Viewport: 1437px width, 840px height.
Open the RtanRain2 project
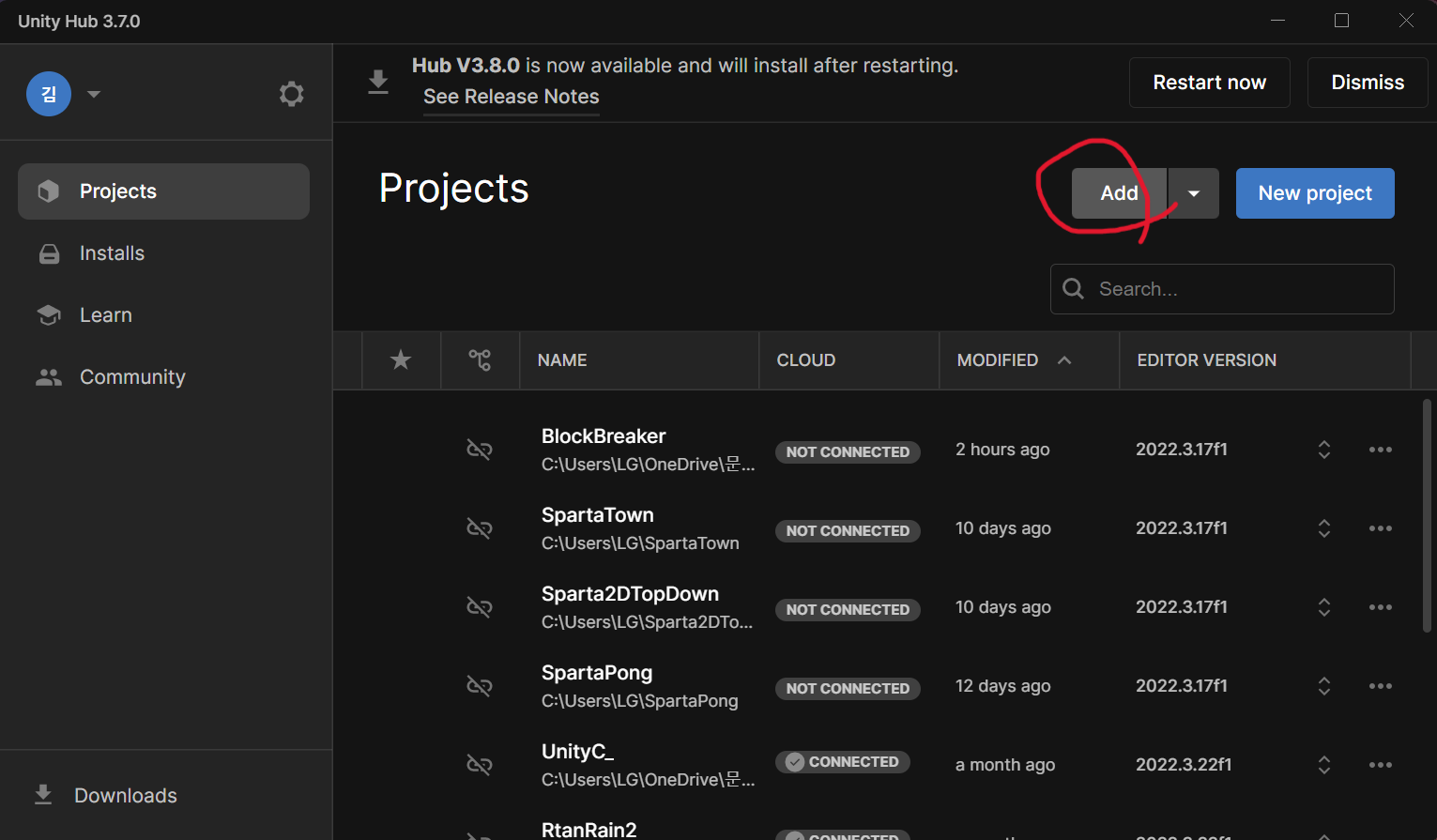[x=589, y=830]
